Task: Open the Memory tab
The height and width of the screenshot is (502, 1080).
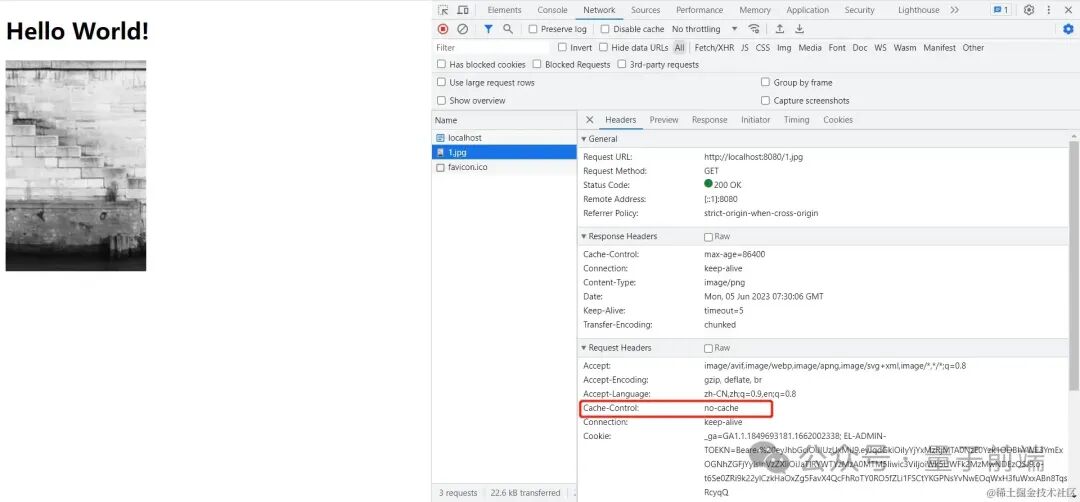Action: [x=755, y=10]
